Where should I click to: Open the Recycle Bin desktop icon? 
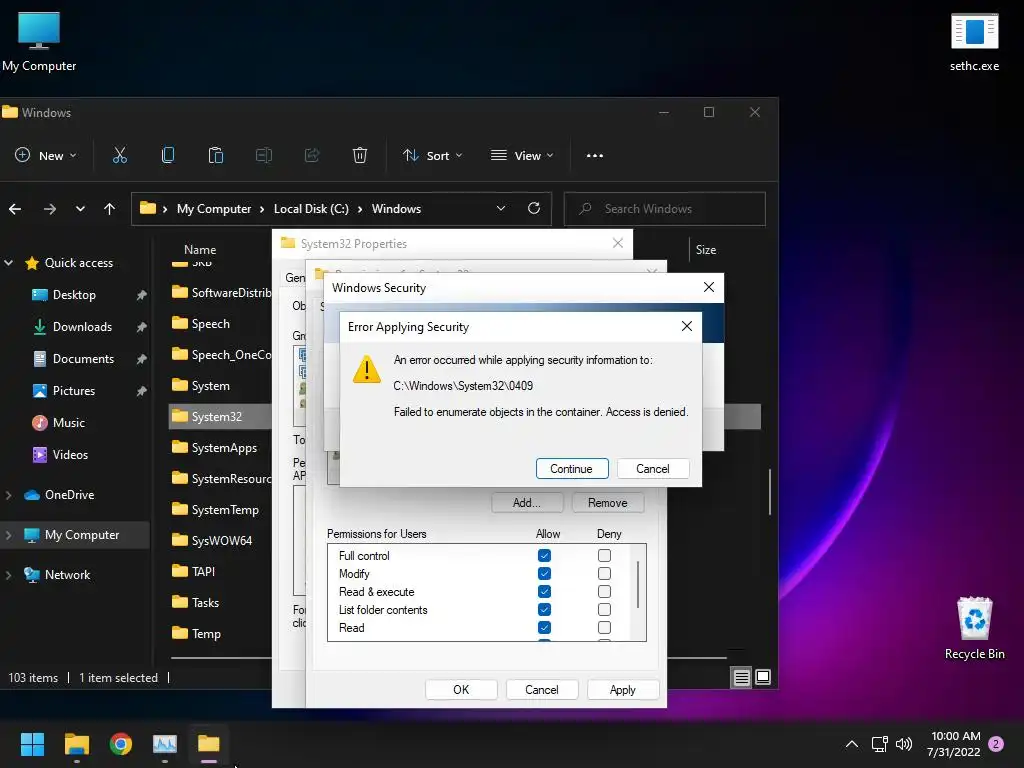click(974, 629)
